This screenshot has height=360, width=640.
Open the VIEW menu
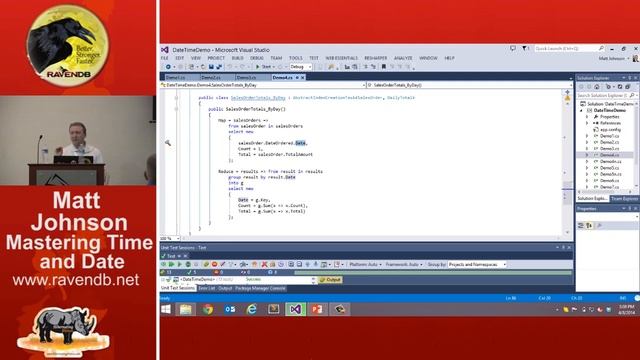196,58
